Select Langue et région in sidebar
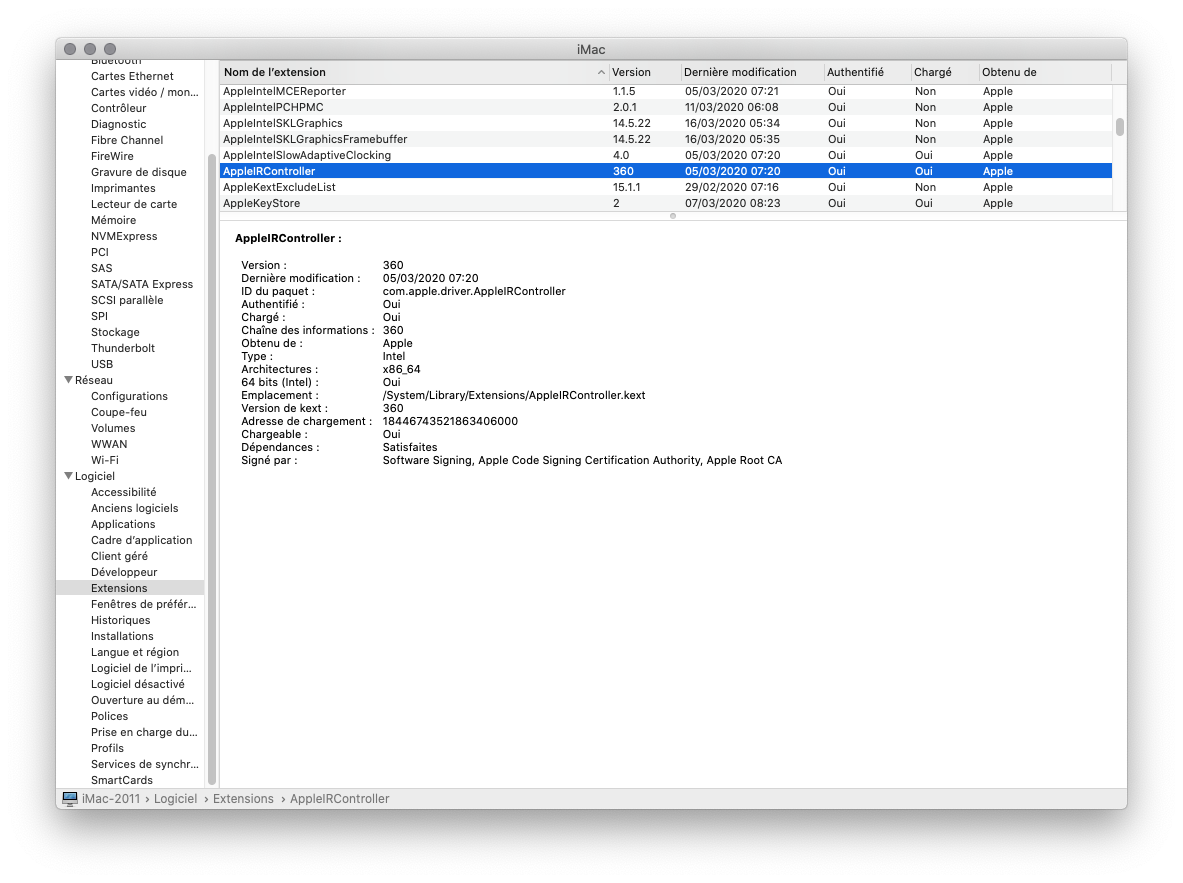1183x883 pixels. tap(135, 652)
